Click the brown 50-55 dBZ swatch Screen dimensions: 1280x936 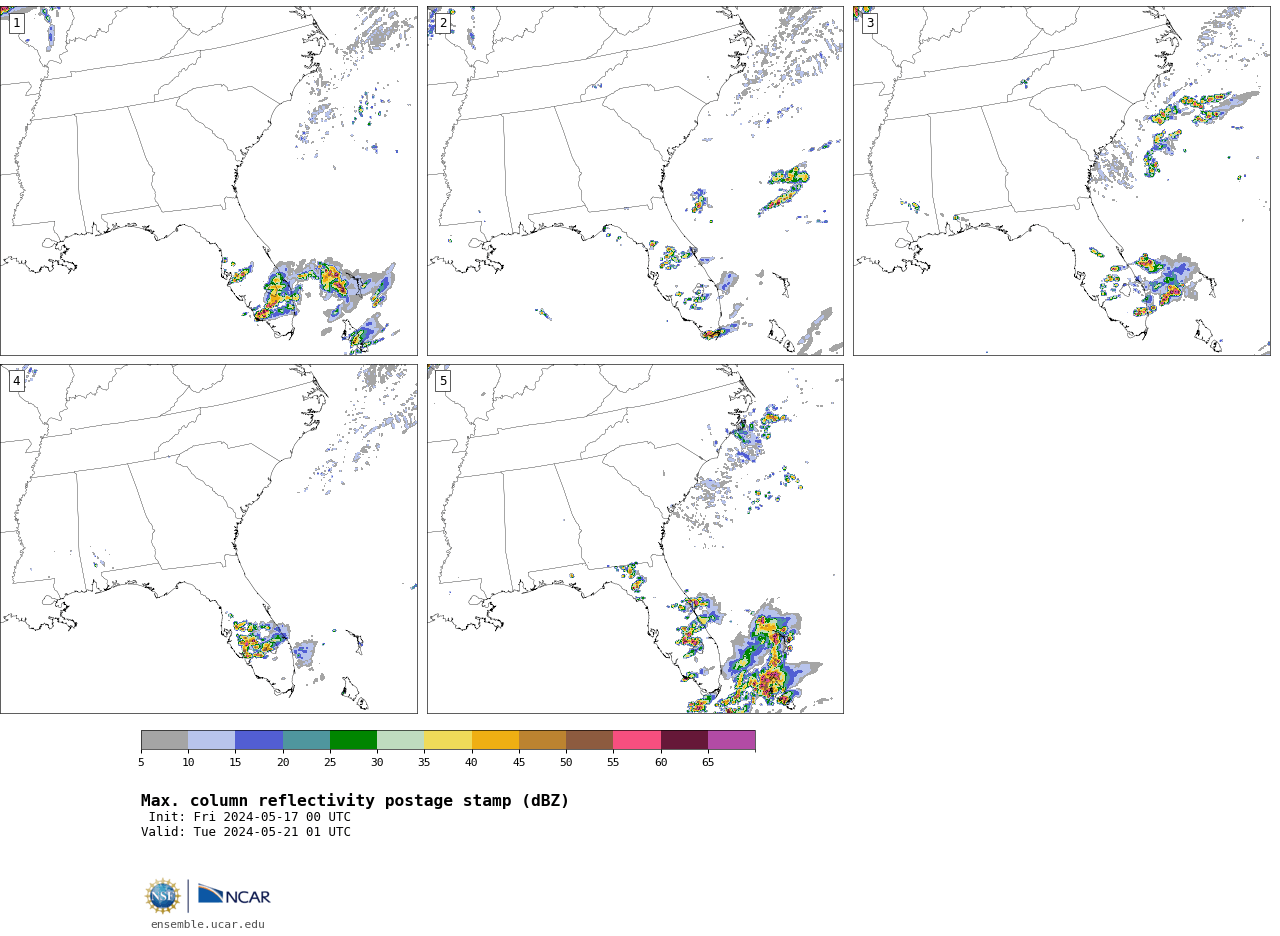[589, 740]
